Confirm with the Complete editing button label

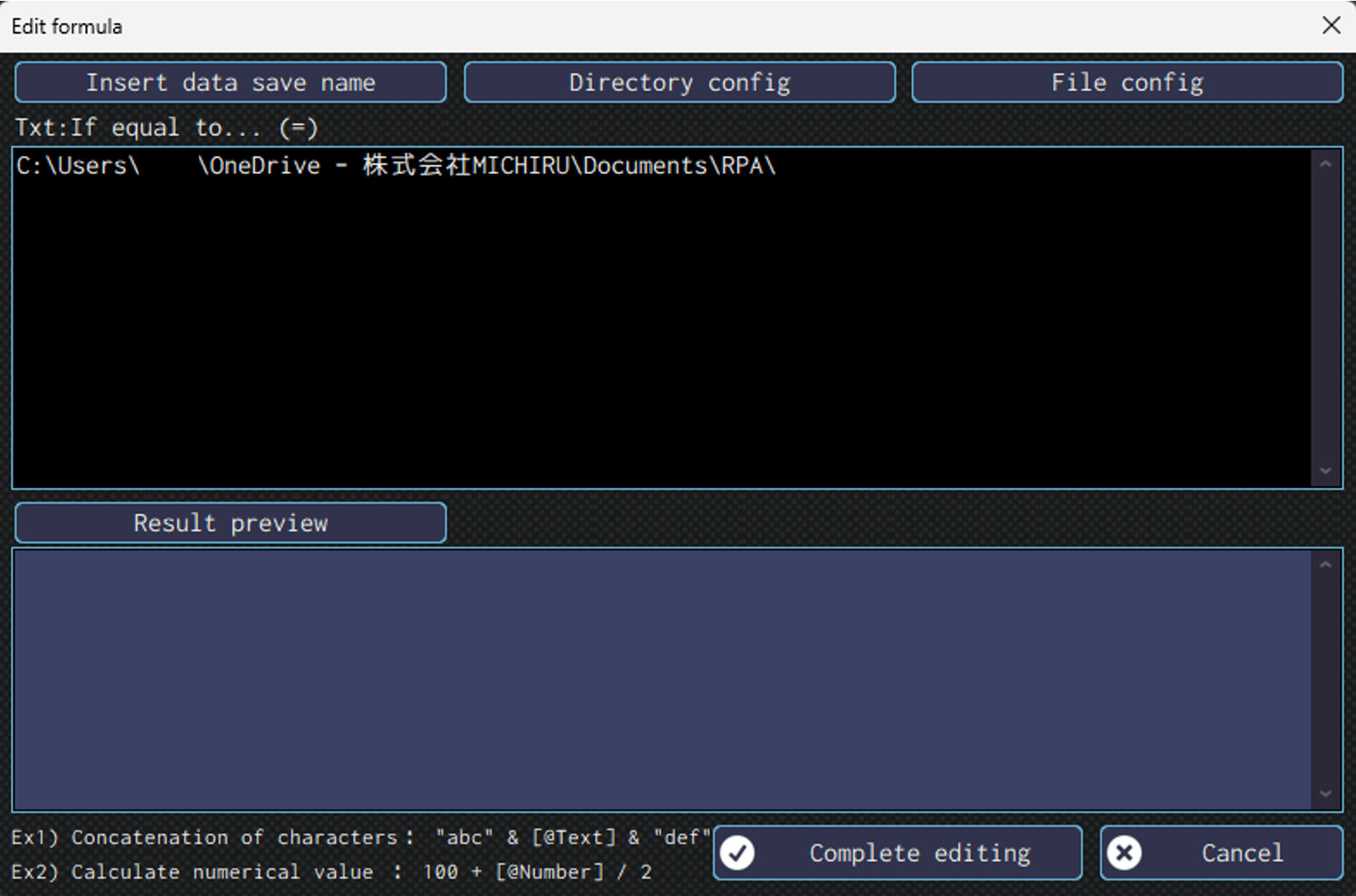click(x=919, y=853)
